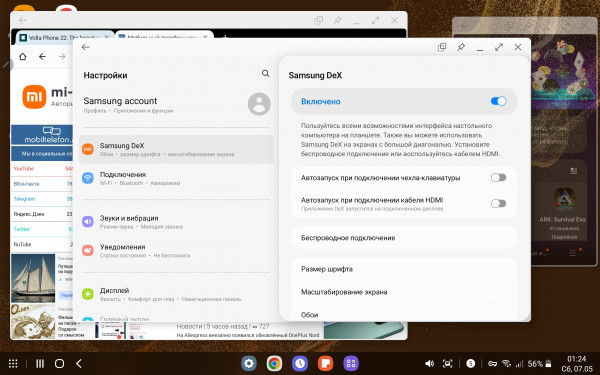Open VPN key status icon

492,364
